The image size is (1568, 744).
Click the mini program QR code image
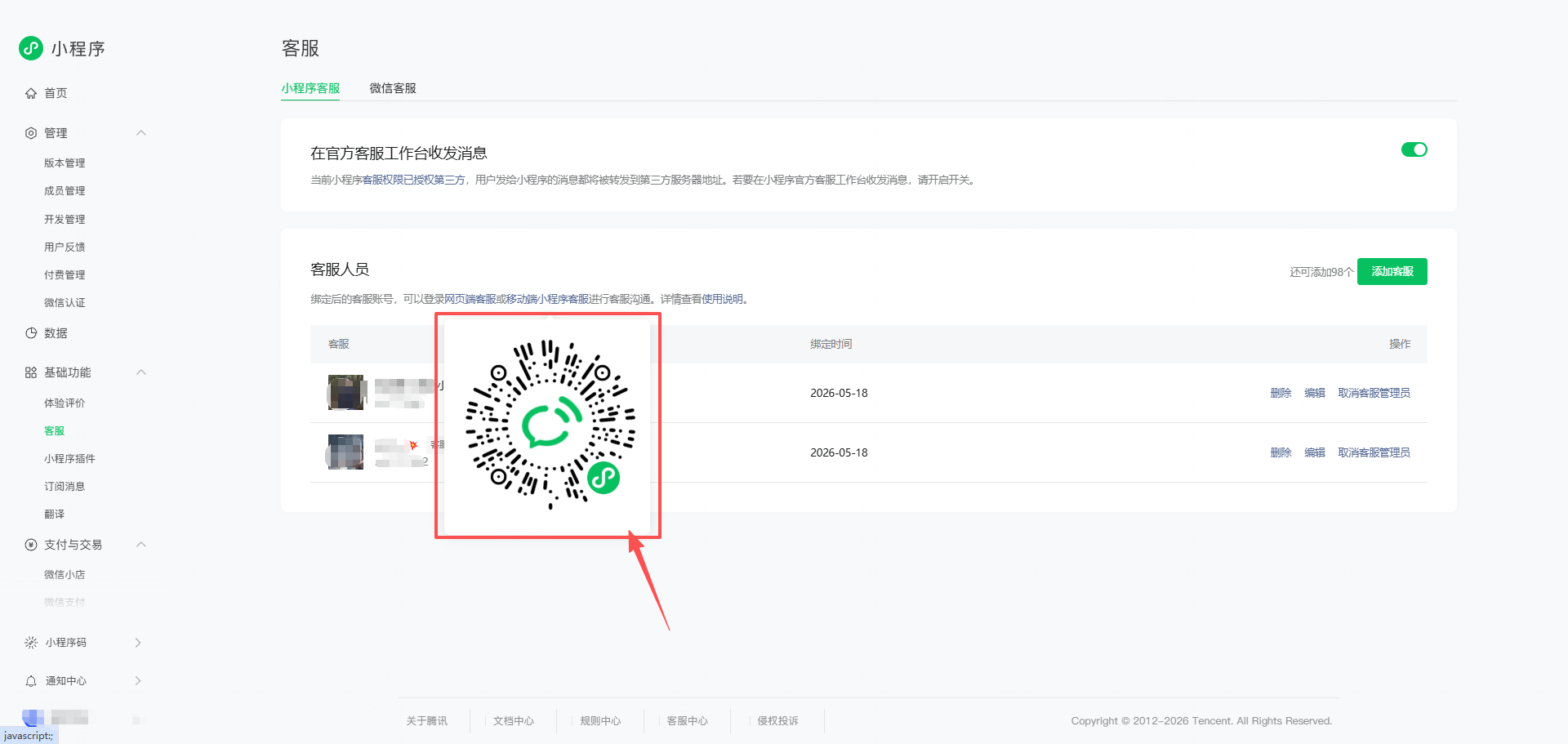[x=550, y=425]
